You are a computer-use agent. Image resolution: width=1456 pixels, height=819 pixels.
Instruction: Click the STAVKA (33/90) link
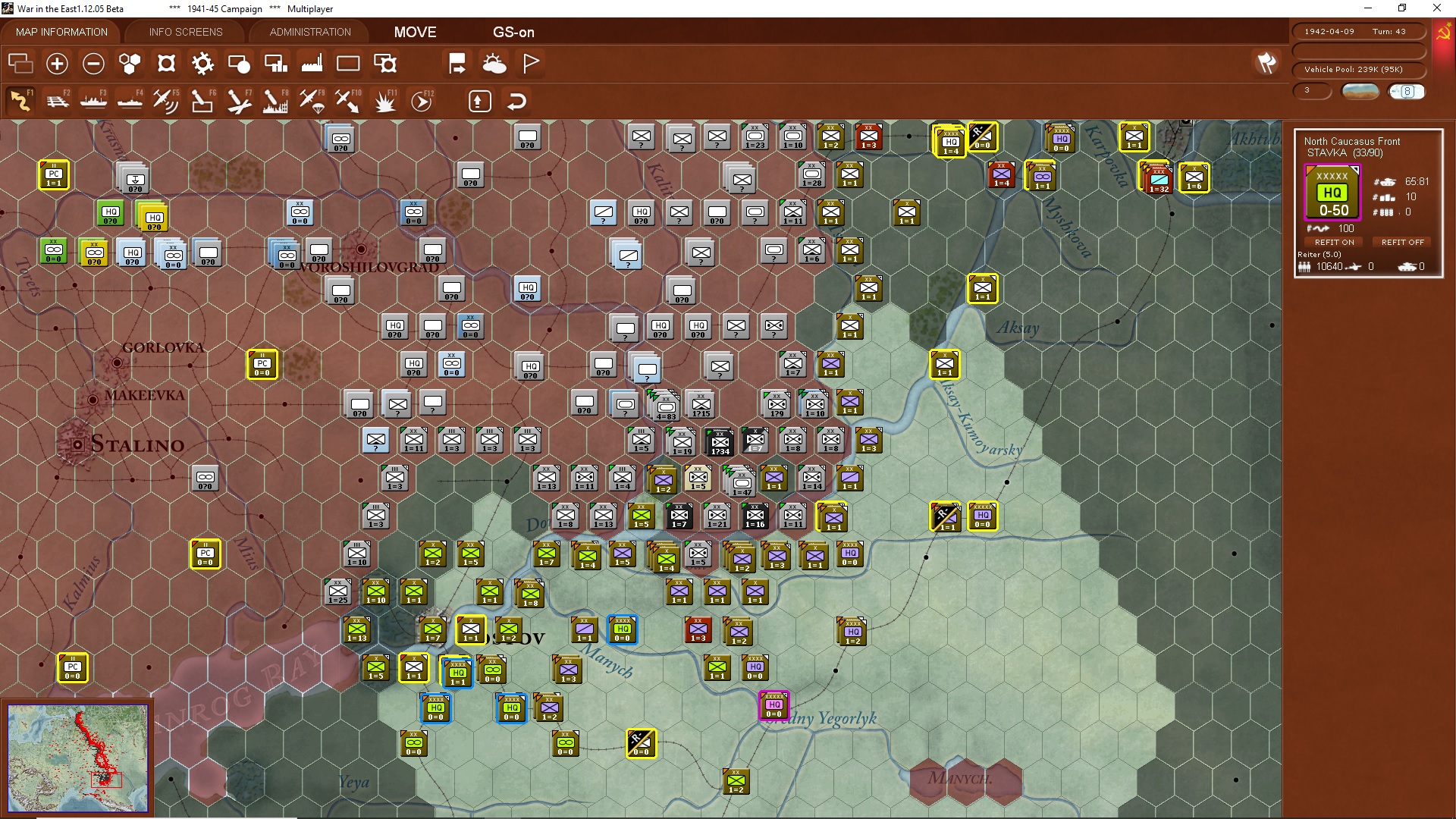[1345, 153]
